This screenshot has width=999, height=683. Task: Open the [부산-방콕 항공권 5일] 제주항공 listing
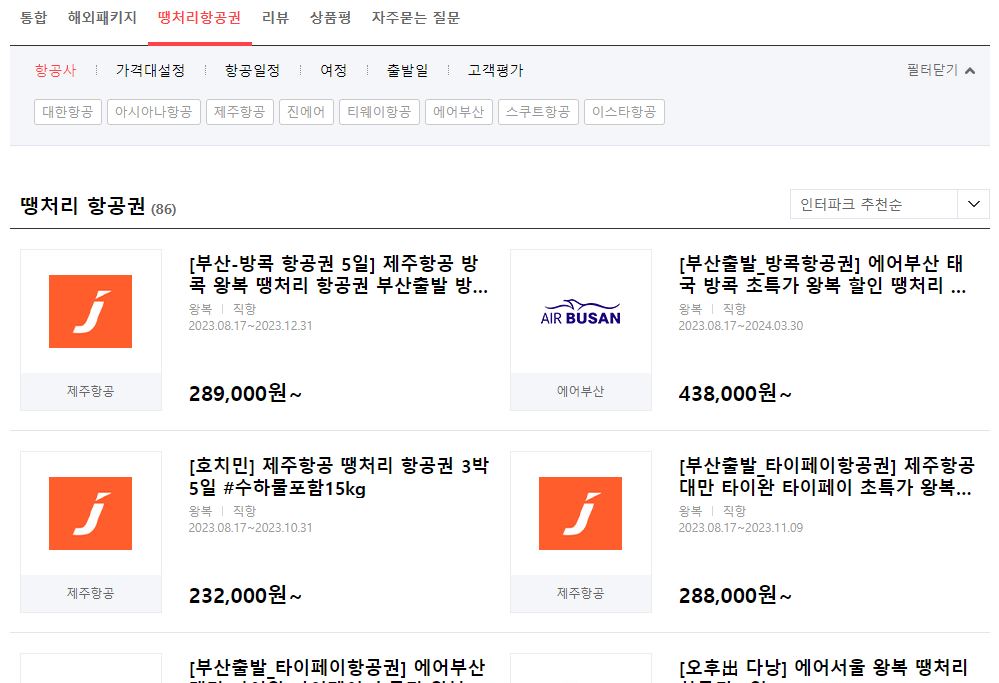[x=339, y=274]
